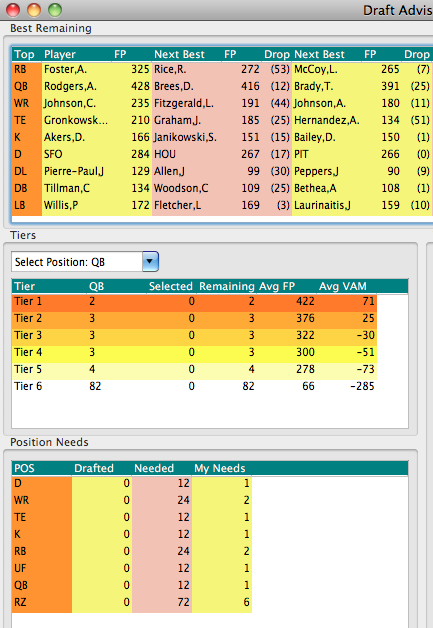433x628 pixels.
Task: Click the Remaining column header in Tiers
Action: 227,286
